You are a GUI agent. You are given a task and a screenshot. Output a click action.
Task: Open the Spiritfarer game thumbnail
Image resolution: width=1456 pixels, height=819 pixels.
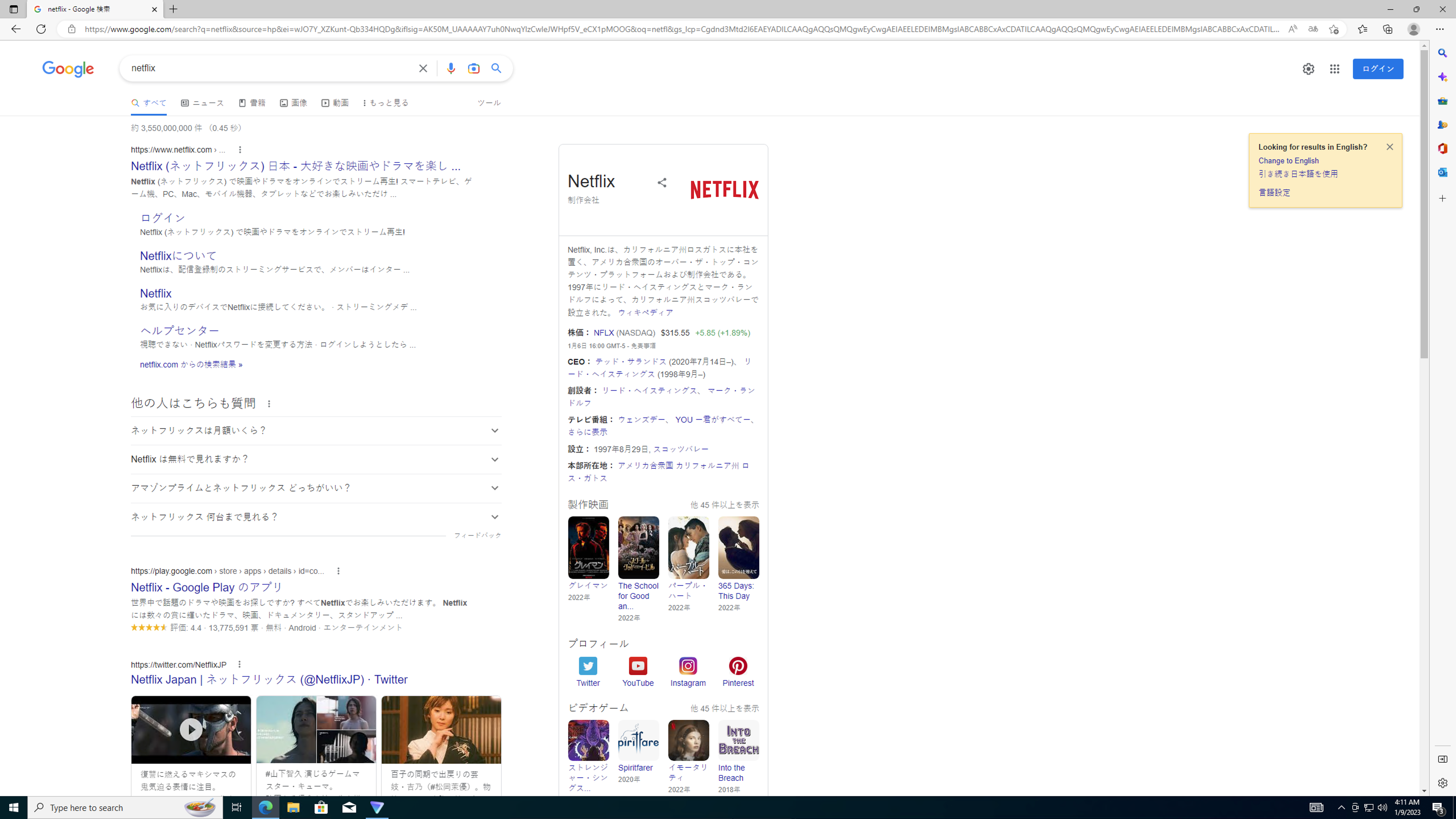[x=638, y=740]
